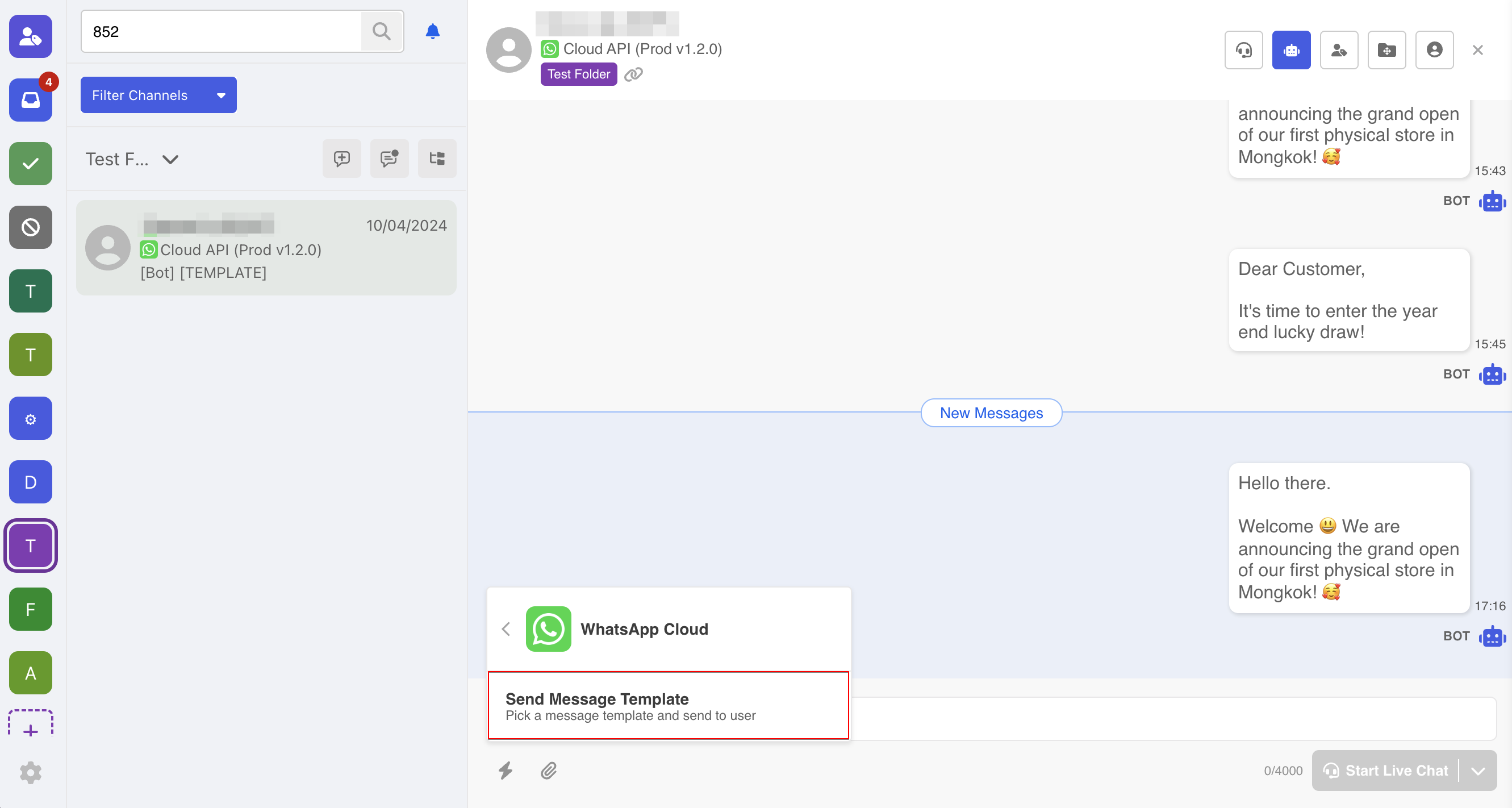Screen dimensions: 1512x808
Task: Click the headset live chat icon in header
Action: tap(1243, 50)
